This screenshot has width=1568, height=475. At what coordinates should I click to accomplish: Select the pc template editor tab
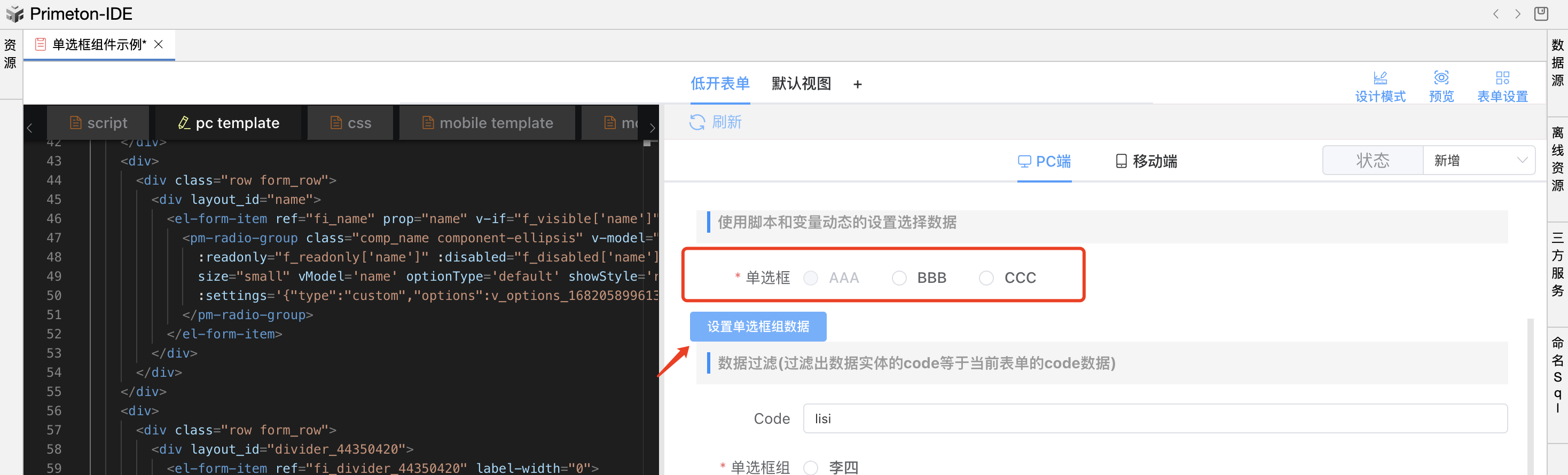228,123
